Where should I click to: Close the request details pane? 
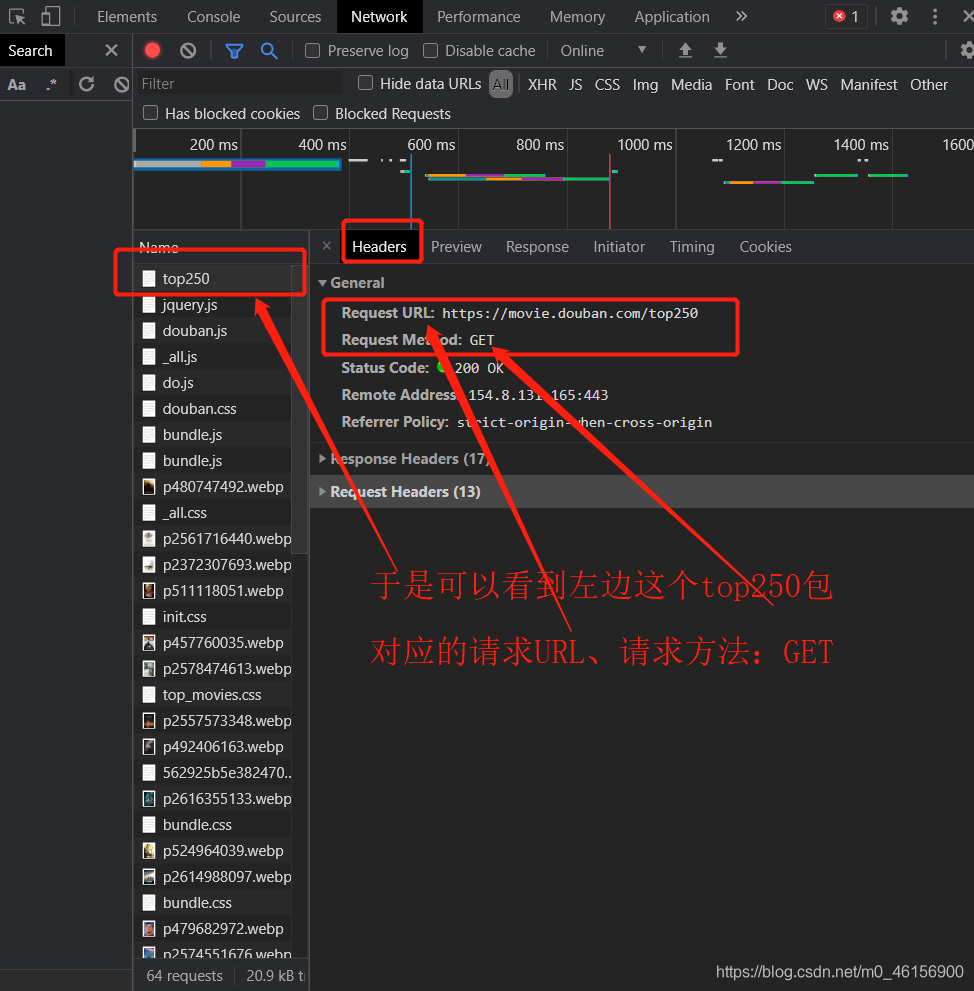326,246
